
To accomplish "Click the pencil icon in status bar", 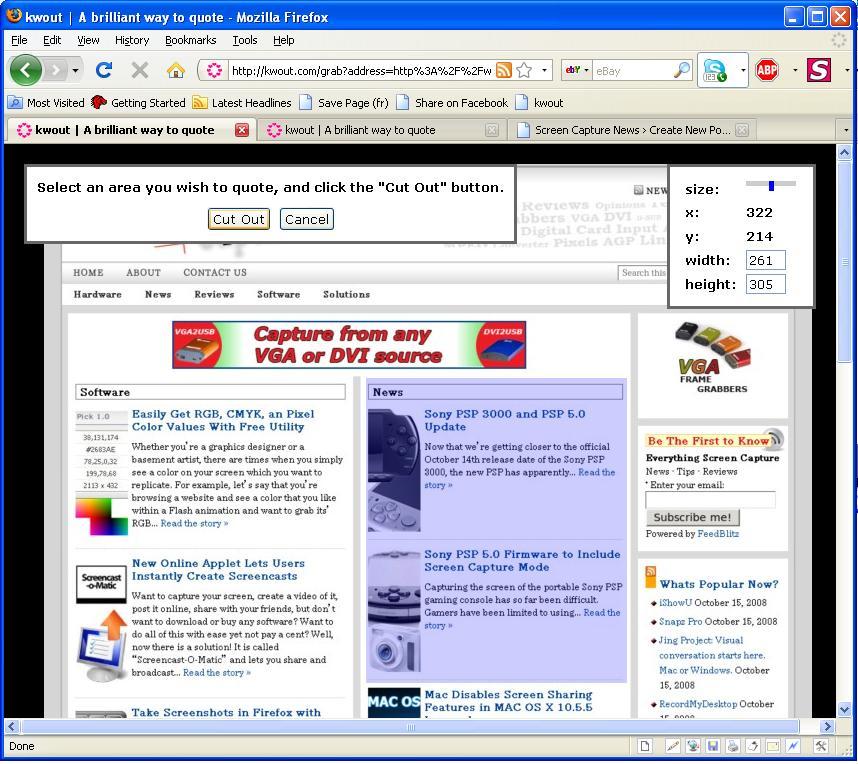I will click(673, 746).
